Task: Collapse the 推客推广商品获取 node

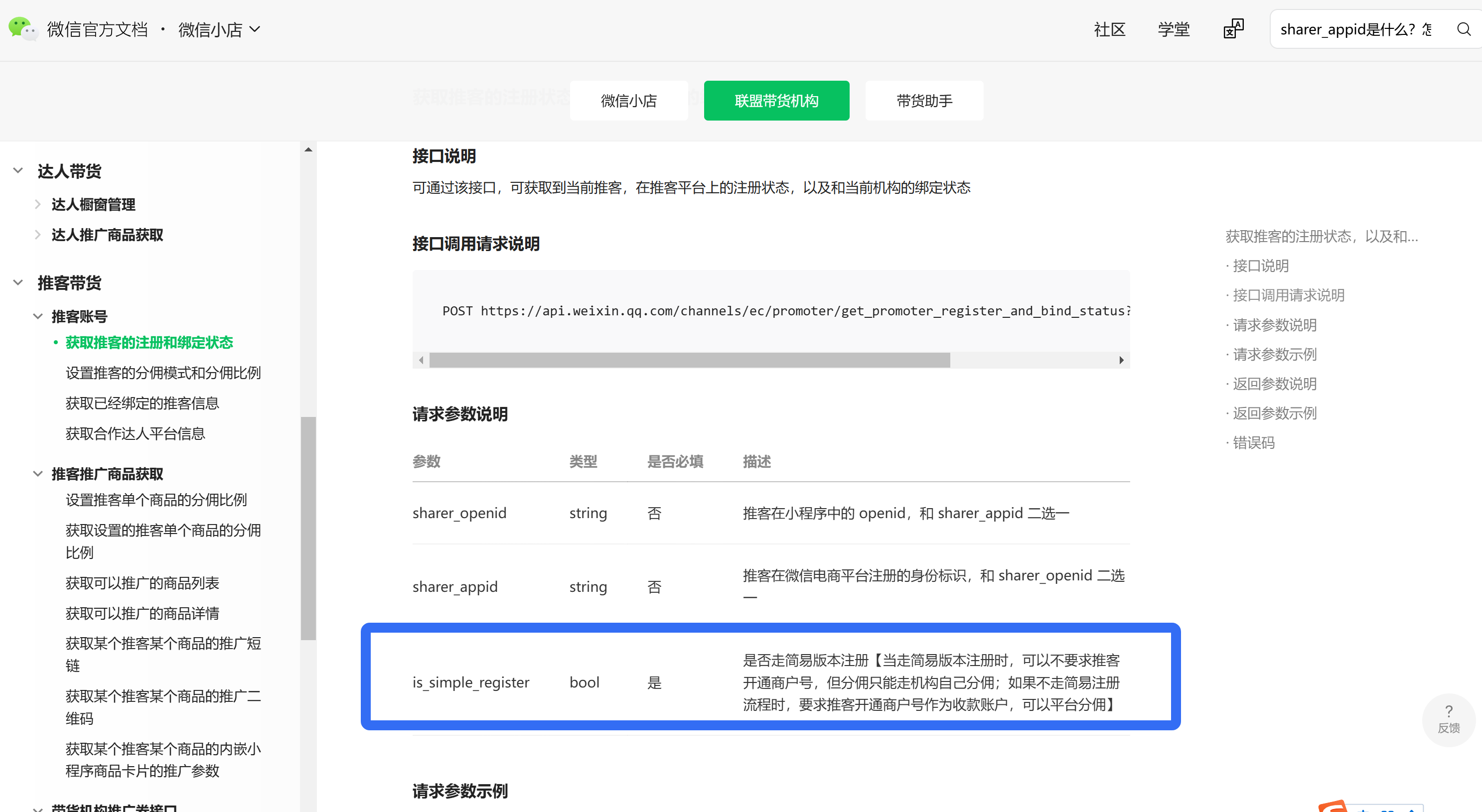Action: (x=37, y=474)
